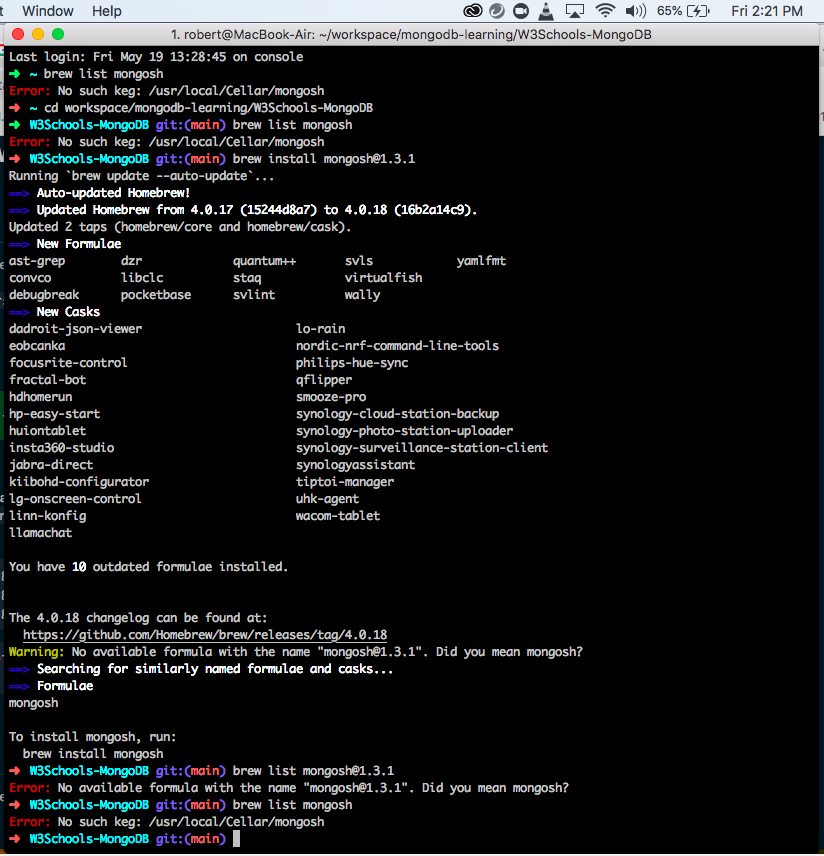Image resolution: width=824 pixels, height=856 pixels.
Task: Click the Fri 2:21 PM clock
Action: tap(767, 11)
